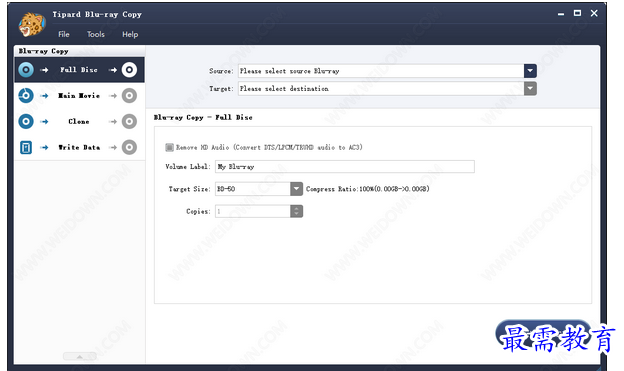The image size is (624, 371).
Task: Click the Compress Ratio text
Action: 368,189
